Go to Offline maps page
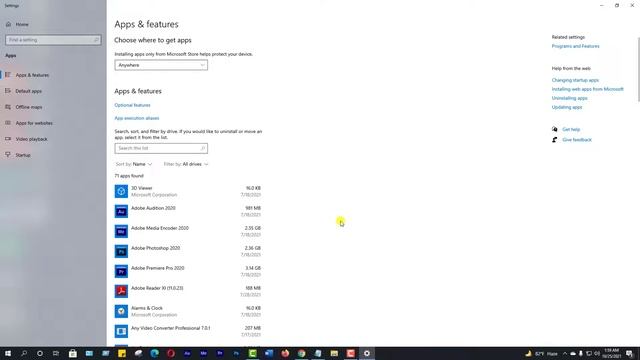 (x=29, y=107)
